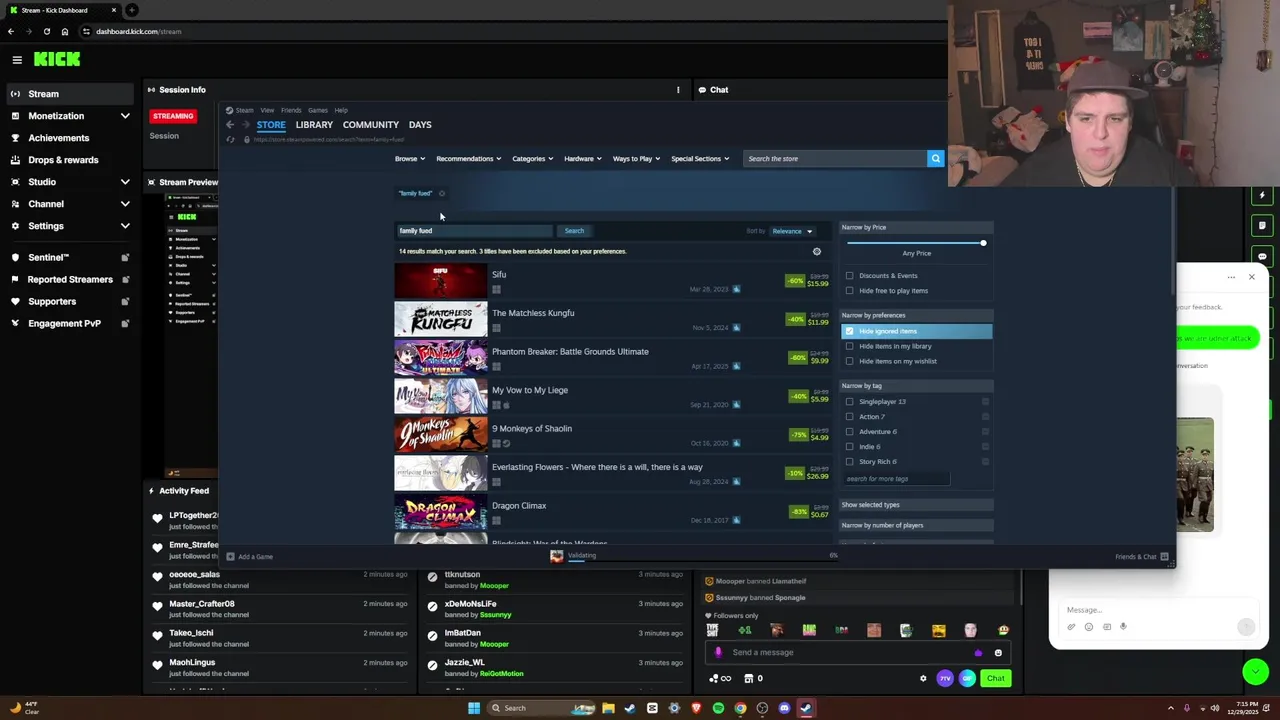Check Hide items in my library

point(850,346)
